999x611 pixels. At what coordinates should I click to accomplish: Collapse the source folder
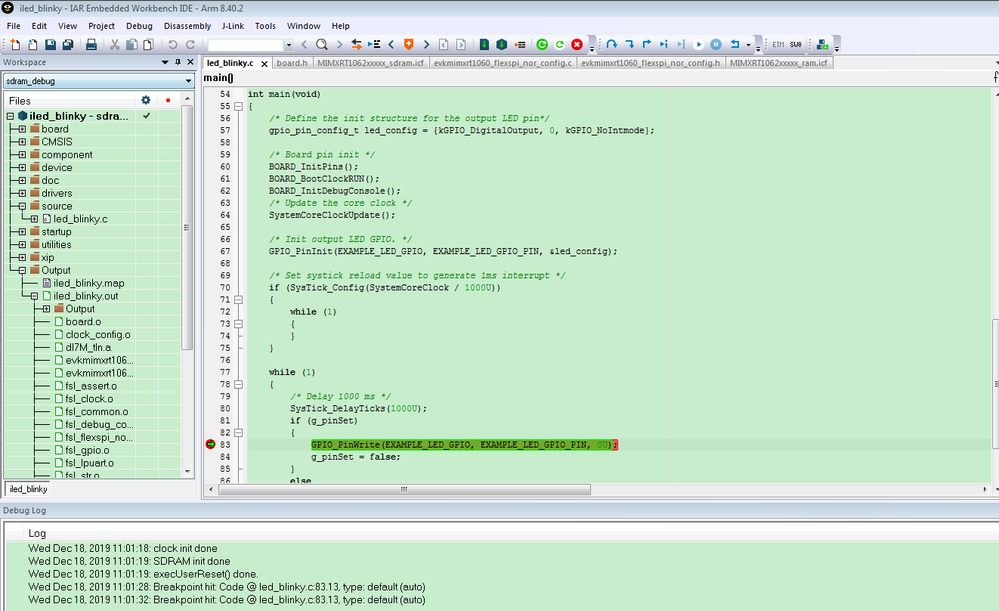(x=22, y=206)
